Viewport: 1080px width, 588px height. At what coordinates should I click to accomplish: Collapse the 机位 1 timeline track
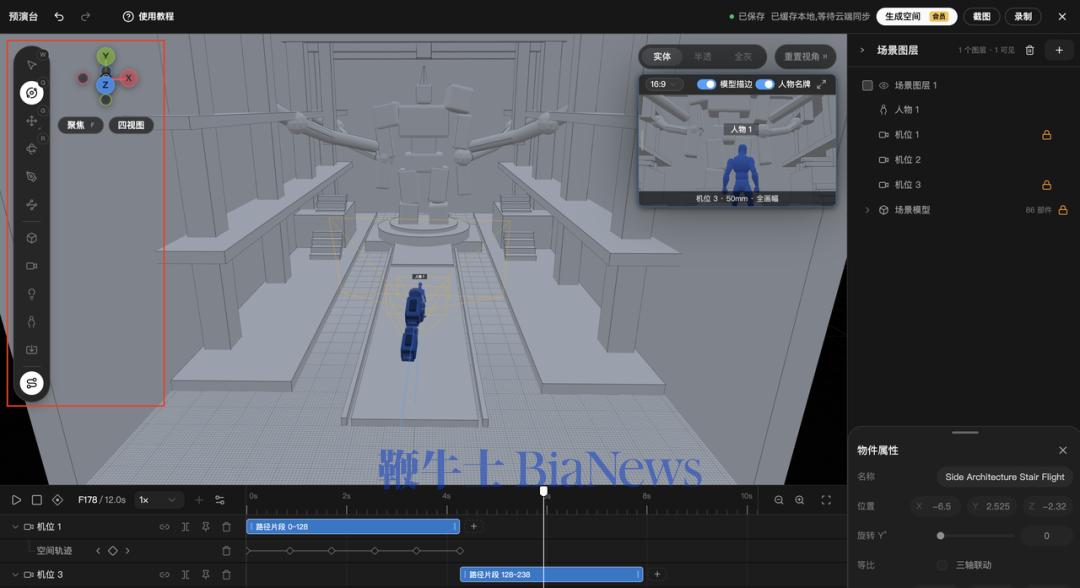point(14,527)
